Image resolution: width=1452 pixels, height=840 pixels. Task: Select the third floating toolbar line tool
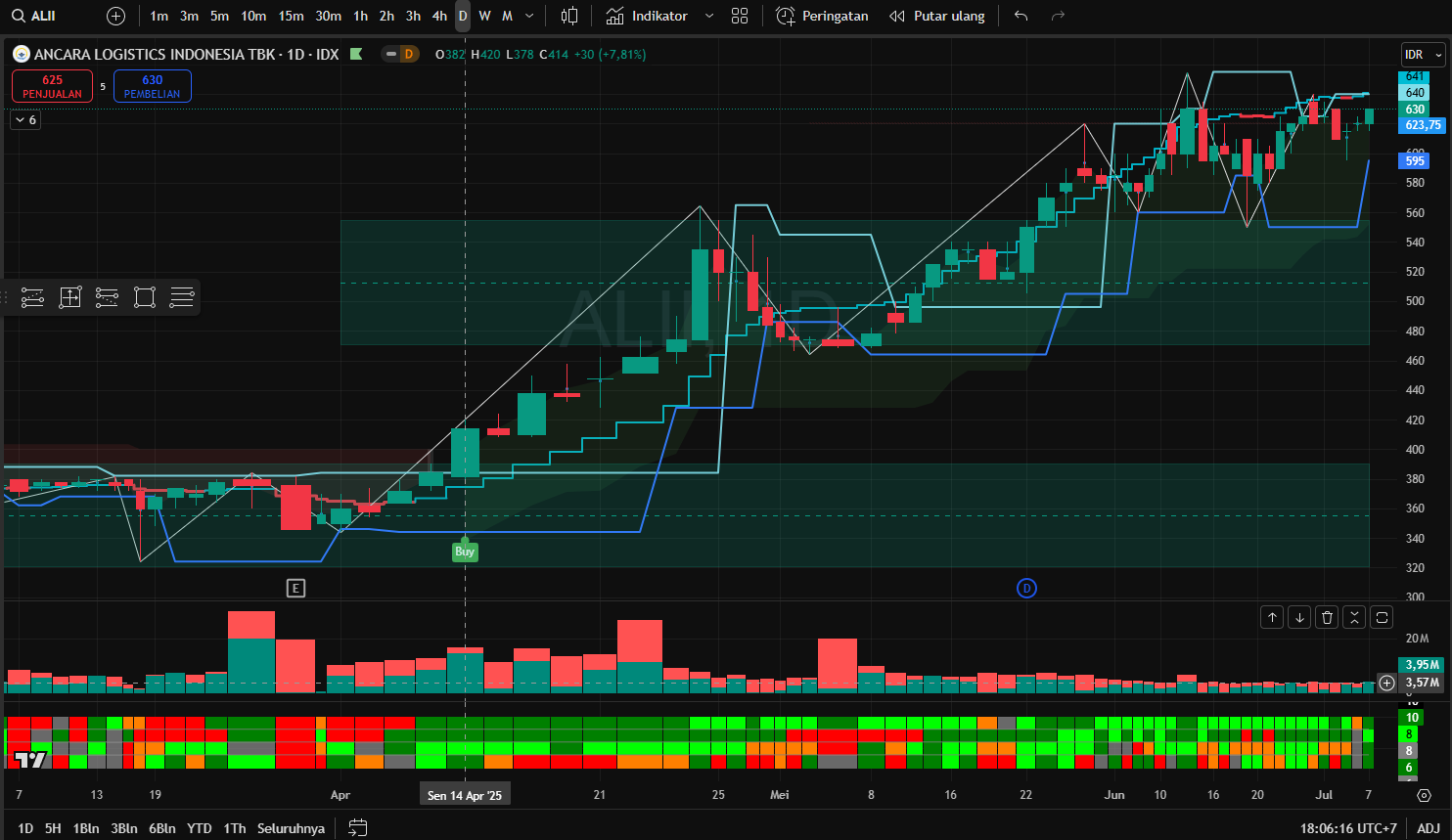107,297
